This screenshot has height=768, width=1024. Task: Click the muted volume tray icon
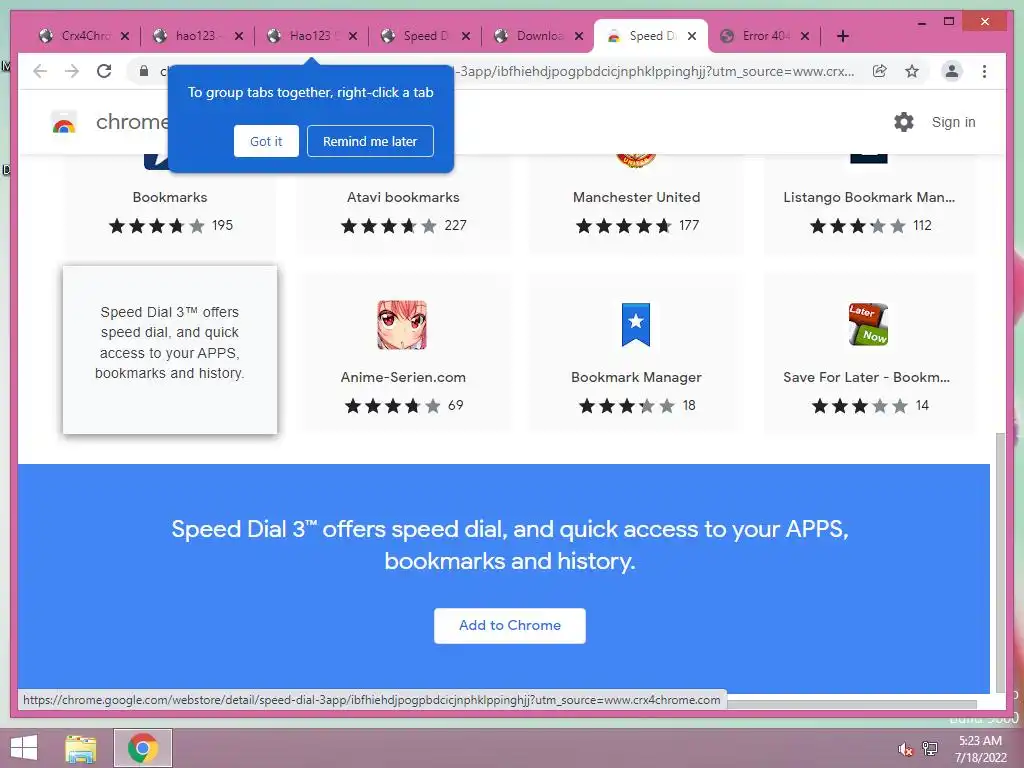coord(905,749)
